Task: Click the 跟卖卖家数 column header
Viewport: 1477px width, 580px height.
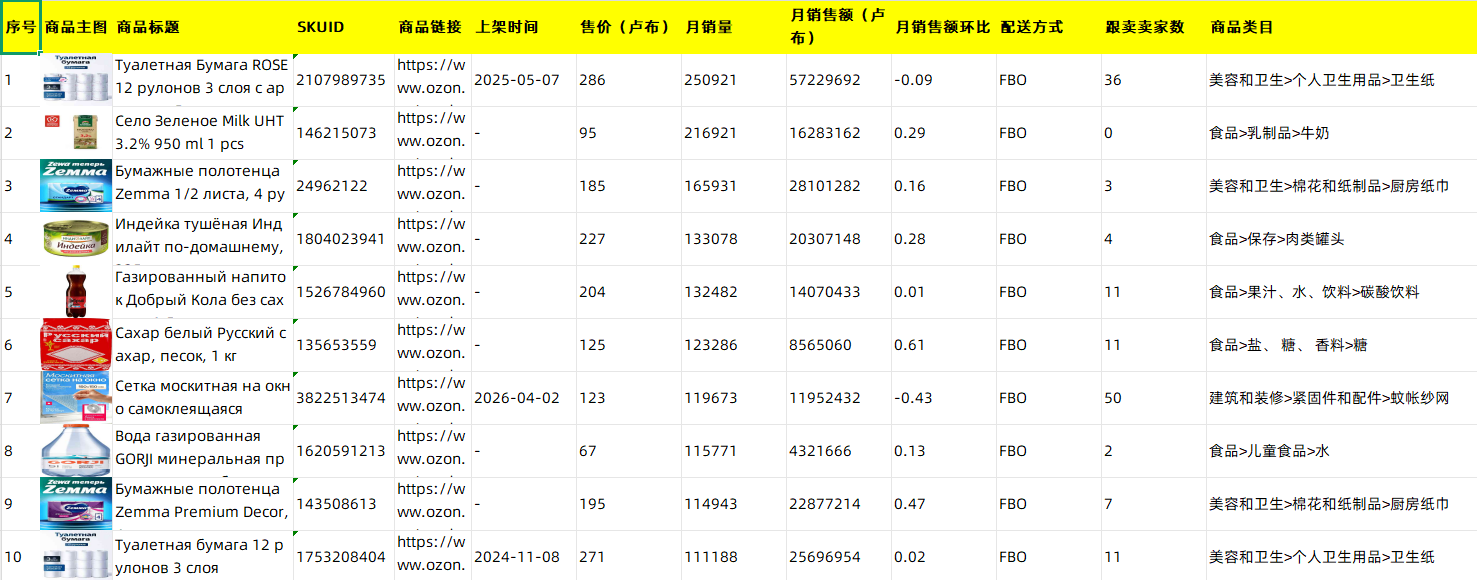Action: 1154,27
